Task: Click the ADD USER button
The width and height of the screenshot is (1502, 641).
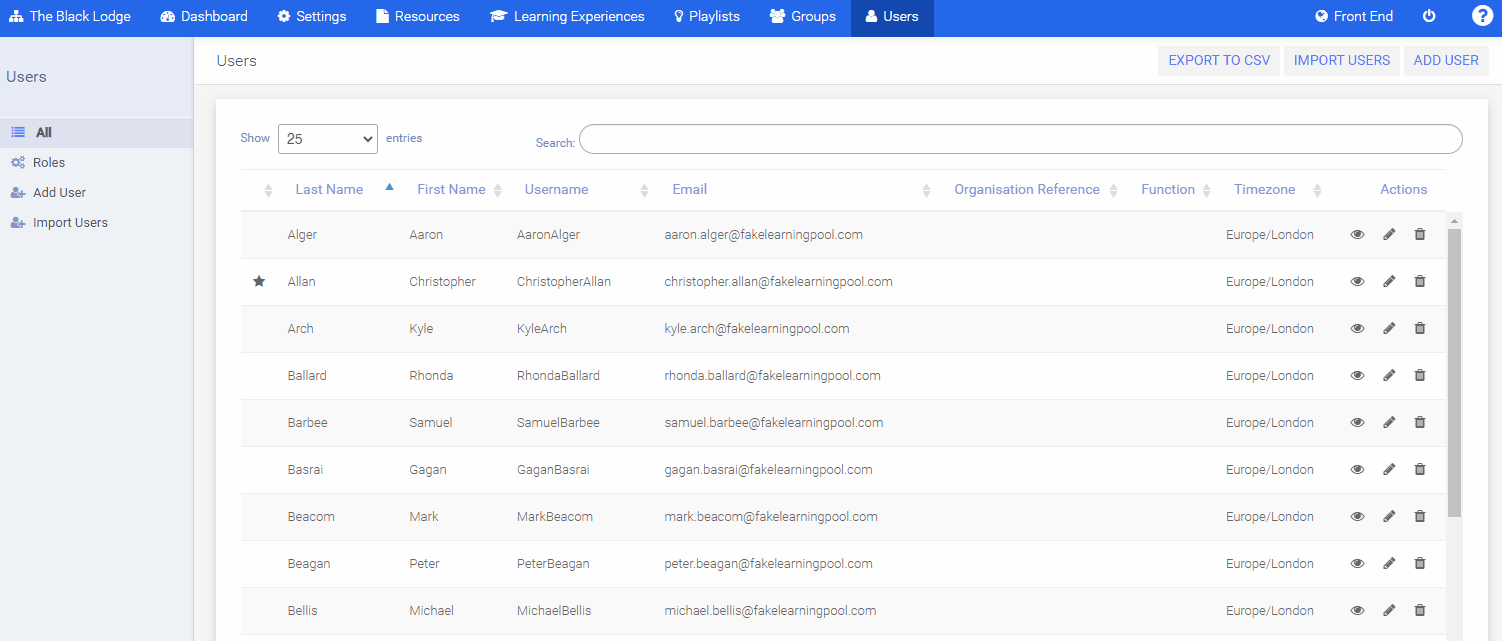Action: click(1446, 61)
